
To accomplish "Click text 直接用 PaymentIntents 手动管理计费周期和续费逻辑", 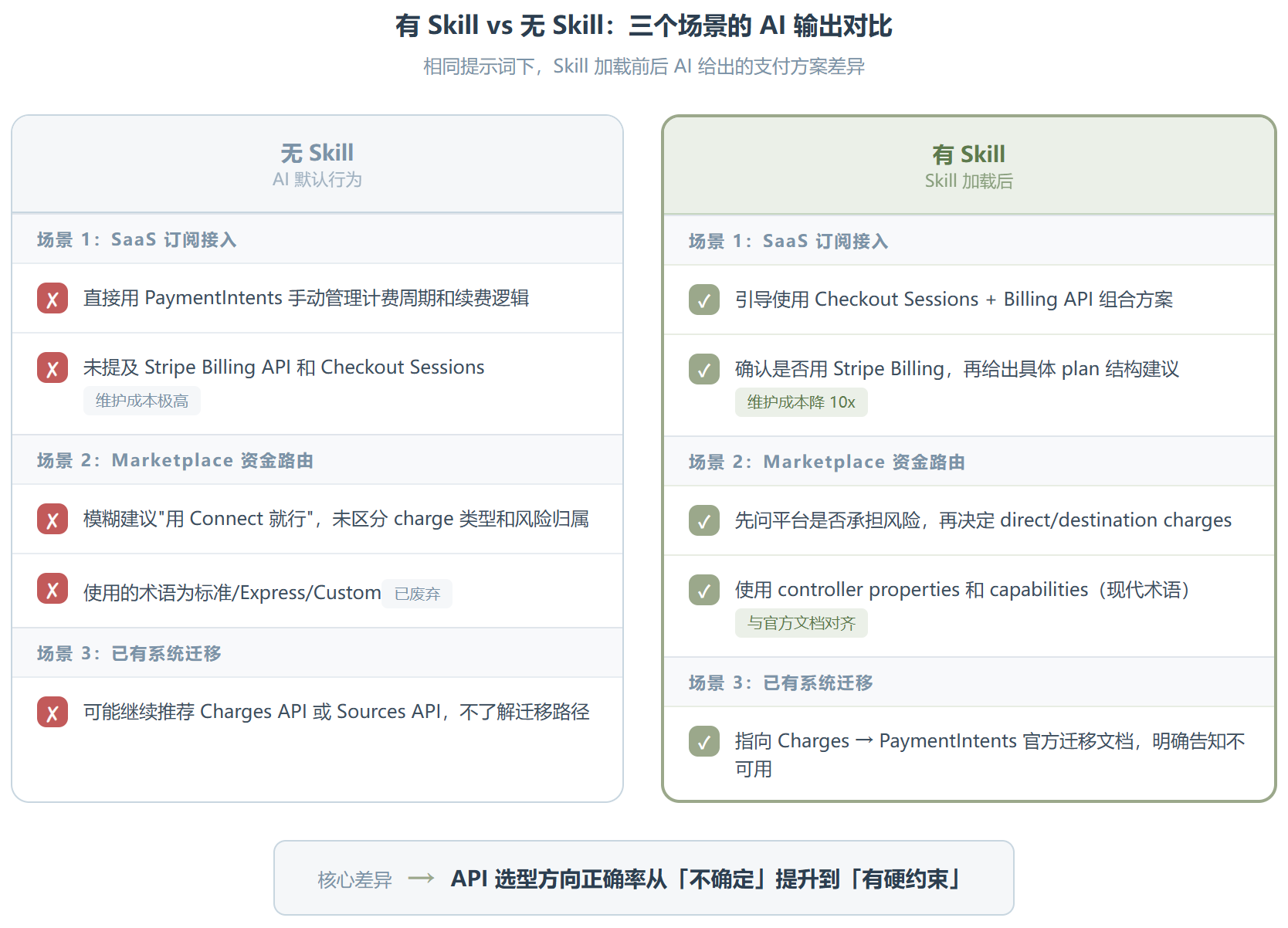I will click(x=307, y=298).
